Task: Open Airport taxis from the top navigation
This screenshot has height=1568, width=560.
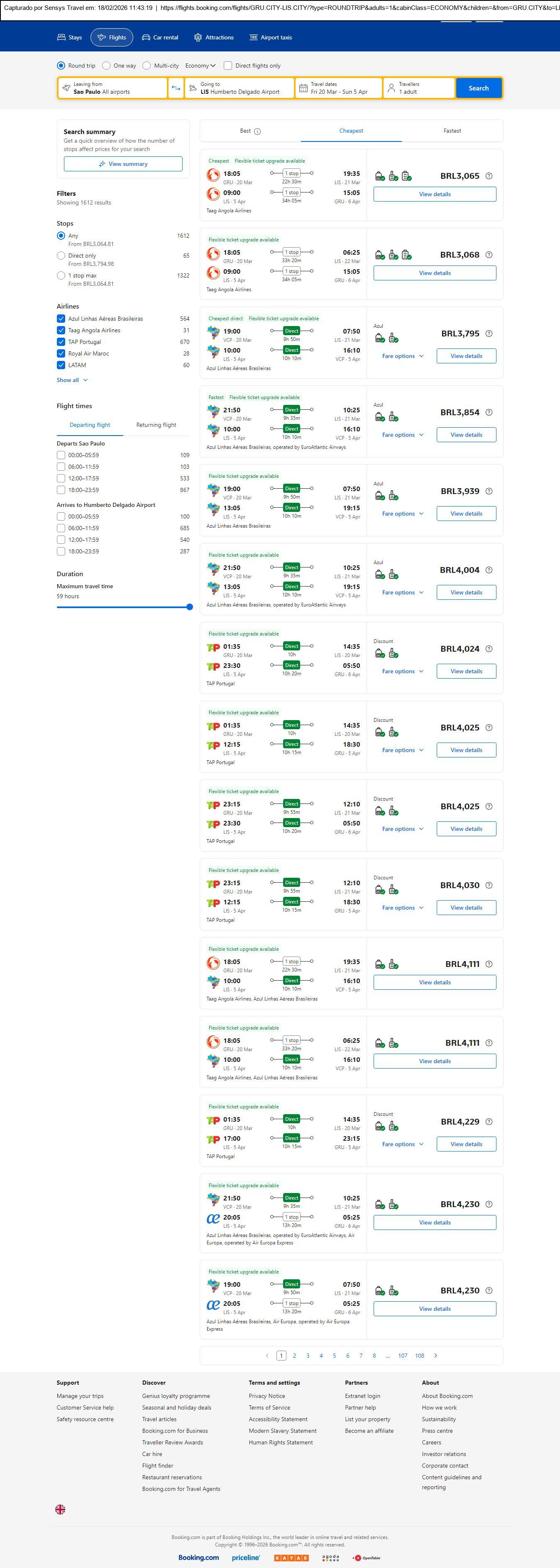Action: point(271,38)
